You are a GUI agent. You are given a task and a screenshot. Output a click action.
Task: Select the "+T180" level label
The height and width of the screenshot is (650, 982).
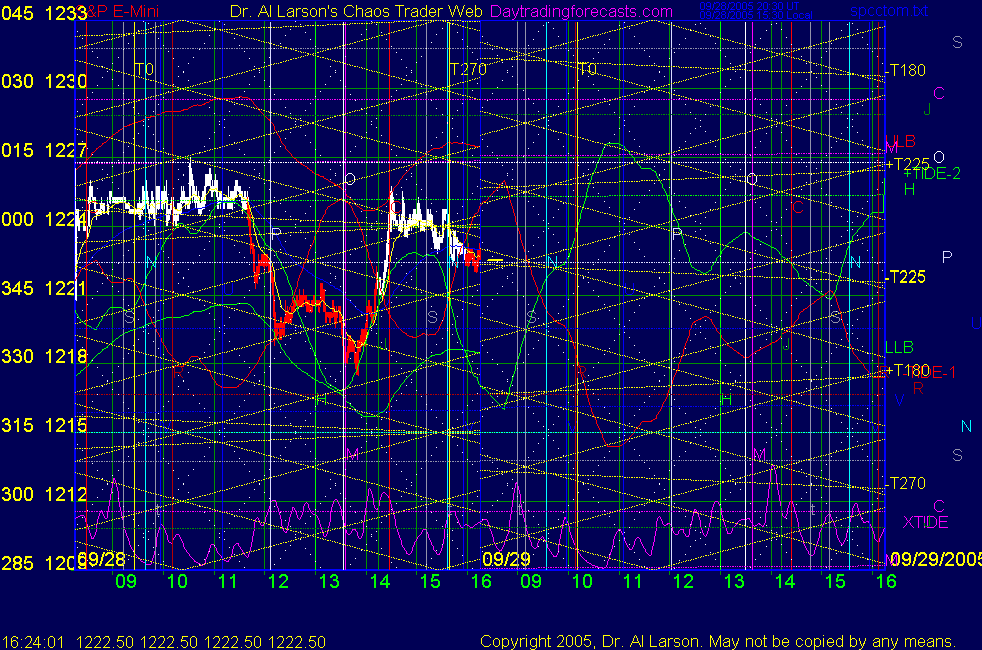[x=907, y=370]
